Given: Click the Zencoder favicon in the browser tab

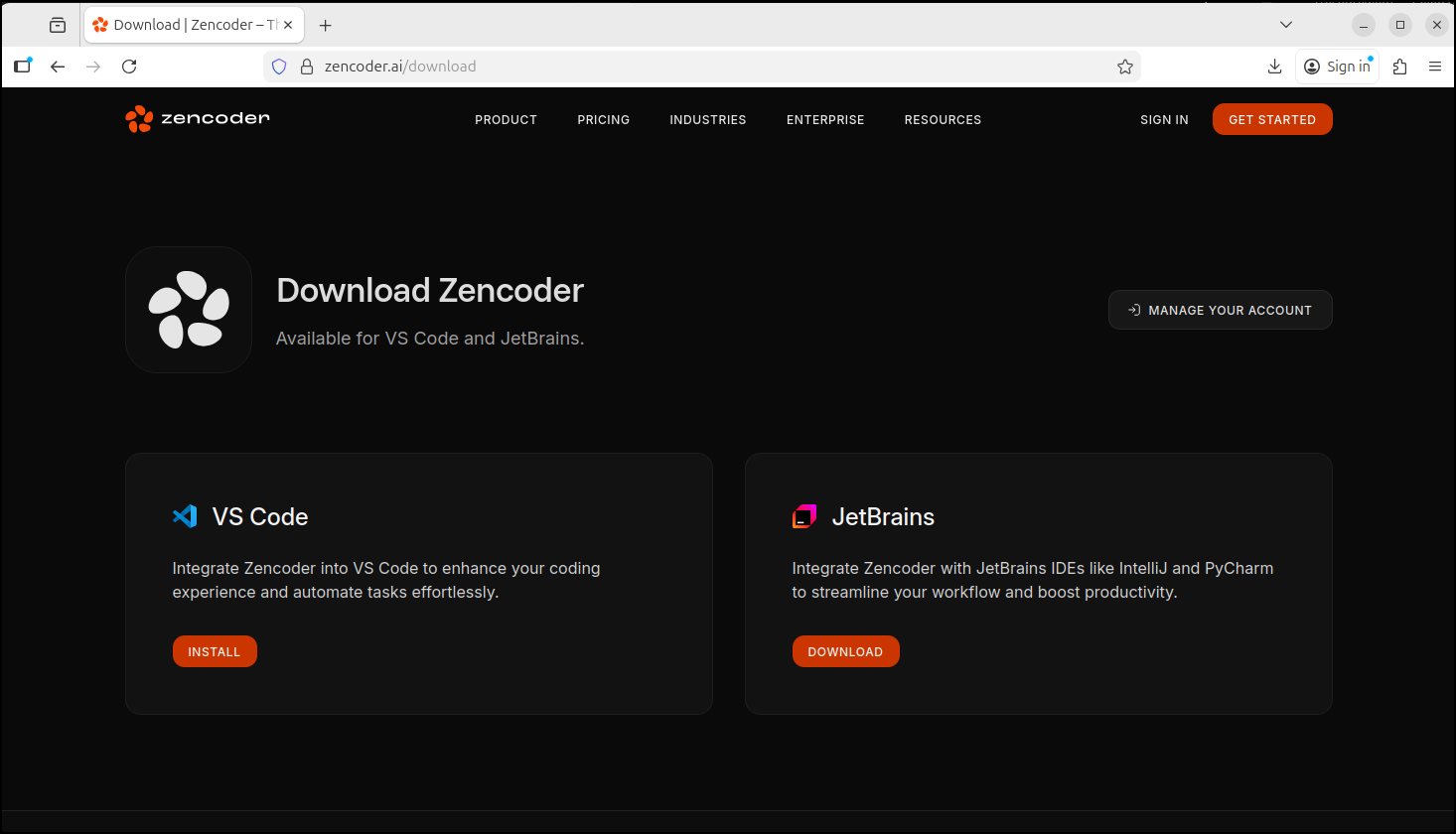Looking at the screenshot, I should (100, 24).
